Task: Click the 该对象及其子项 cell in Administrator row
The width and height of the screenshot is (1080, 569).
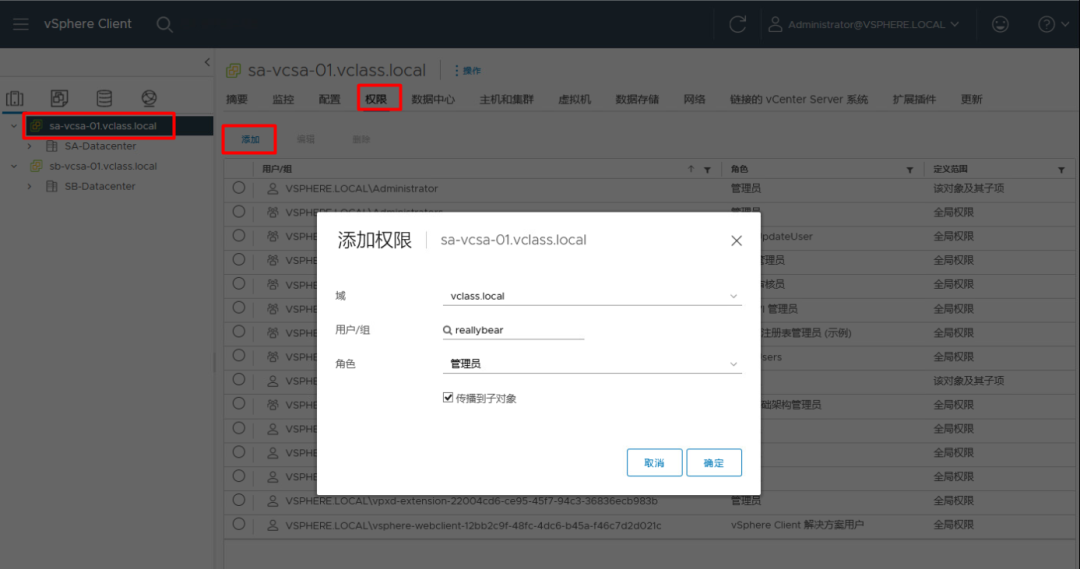Action: 968,188
